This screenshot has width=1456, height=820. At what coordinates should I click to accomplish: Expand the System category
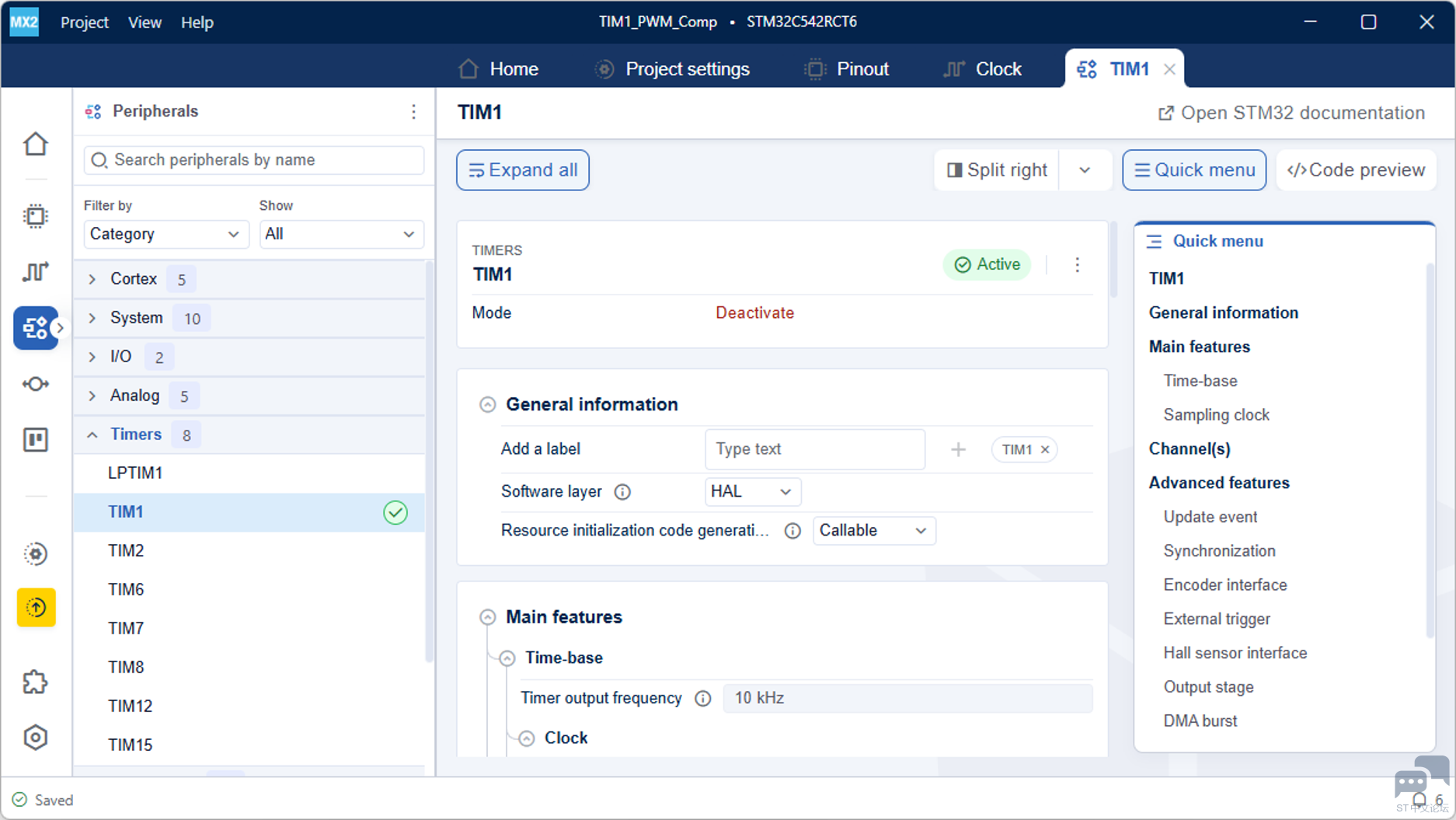point(92,318)
